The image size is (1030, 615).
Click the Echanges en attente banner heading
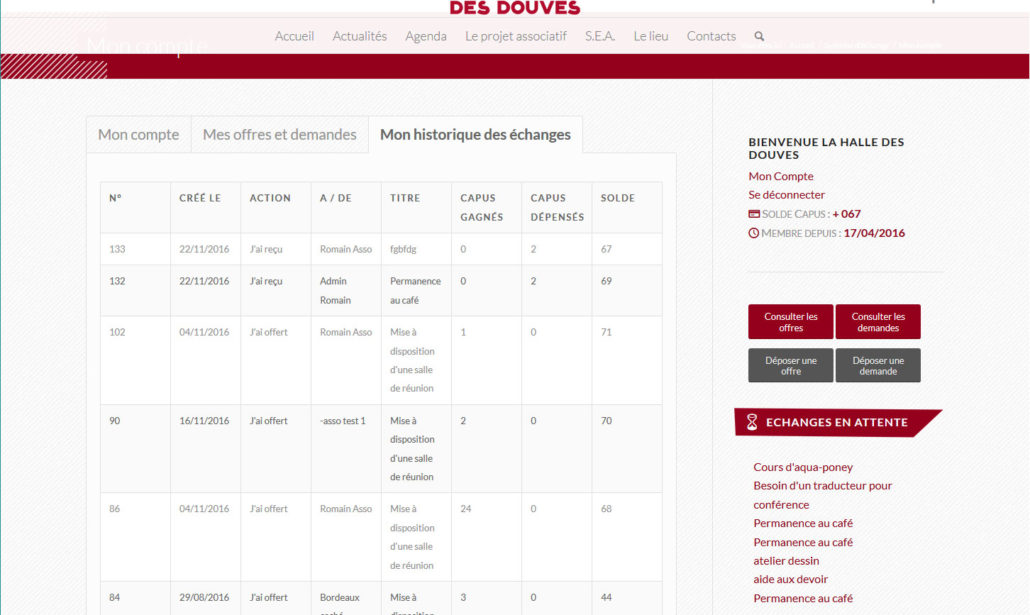click(x=837, y=422)
